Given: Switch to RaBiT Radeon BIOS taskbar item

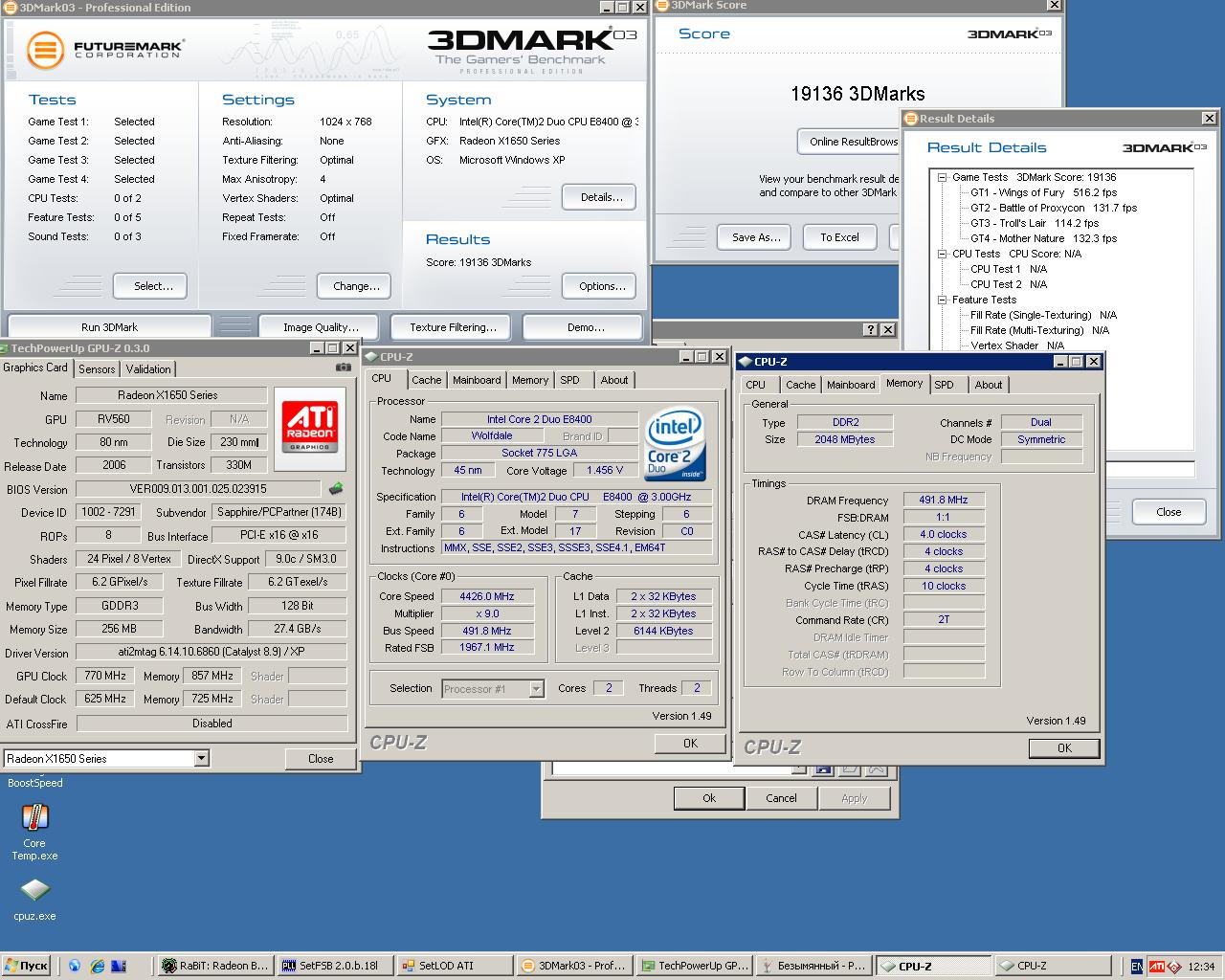Looking at the screenshot, I should [216, 966].
